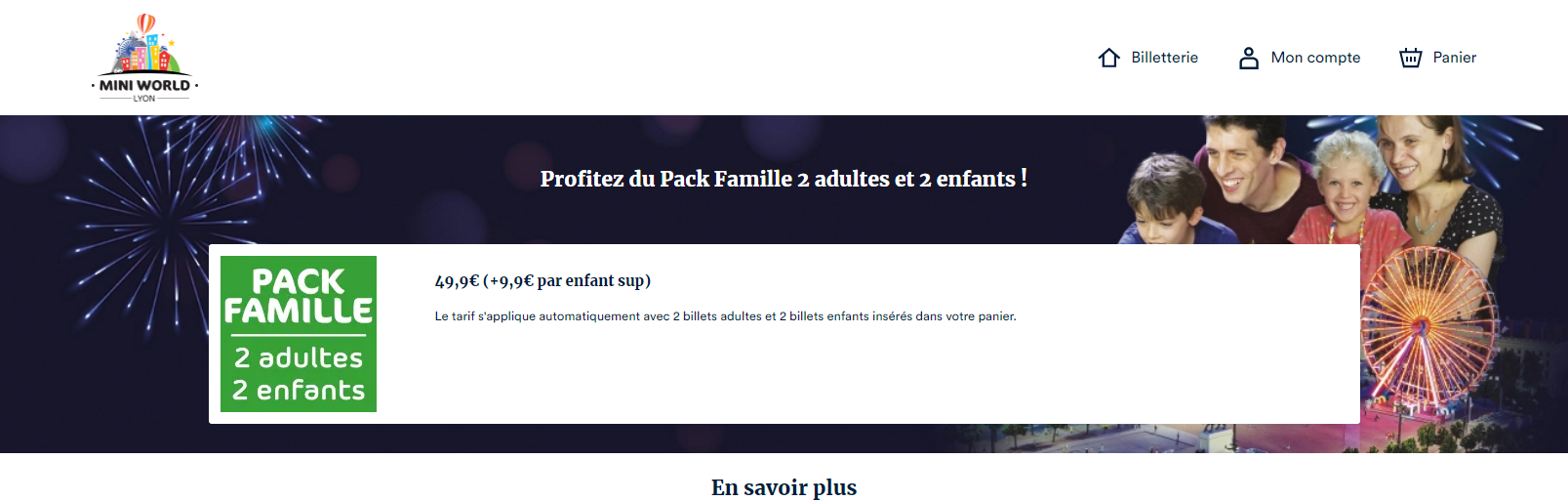Click the Mini World Lyon logo
Viewport: 1568px width, 501px height.
tap(144, 58)
